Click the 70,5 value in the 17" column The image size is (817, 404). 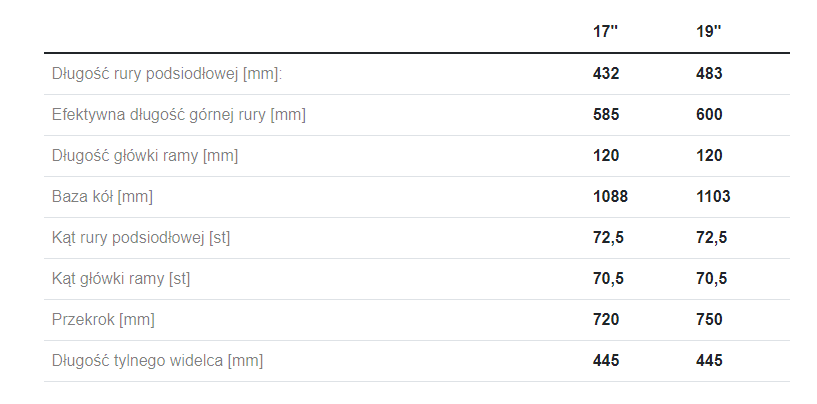coord(609,278)
